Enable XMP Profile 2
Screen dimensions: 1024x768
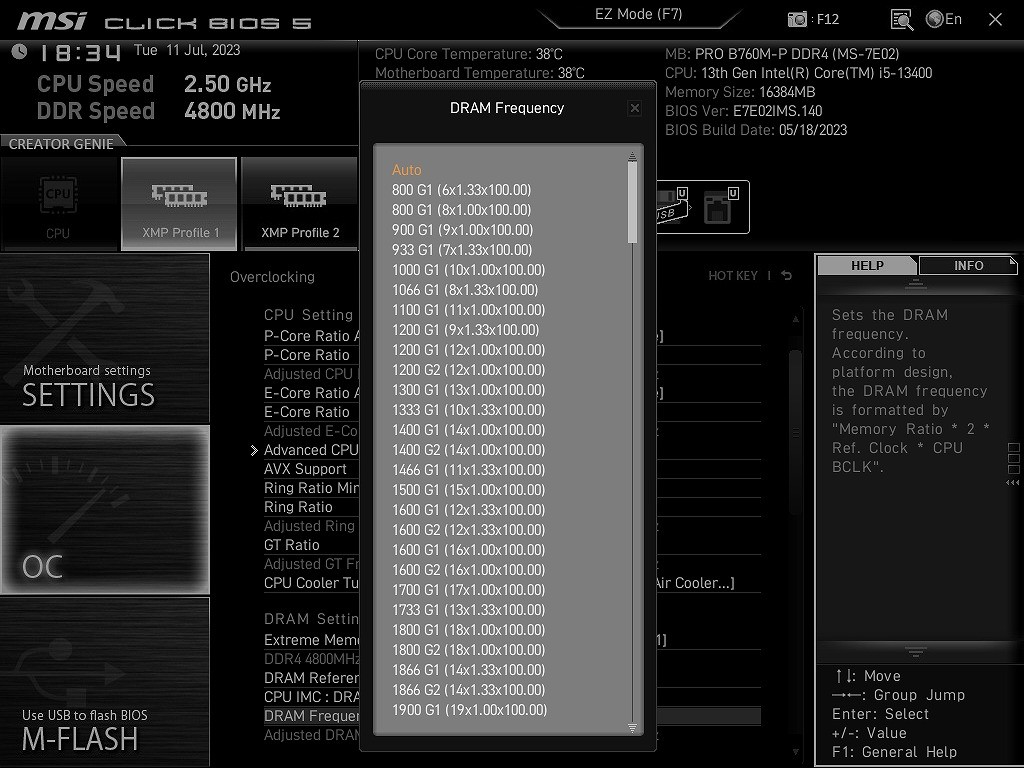tap(300, 204)
